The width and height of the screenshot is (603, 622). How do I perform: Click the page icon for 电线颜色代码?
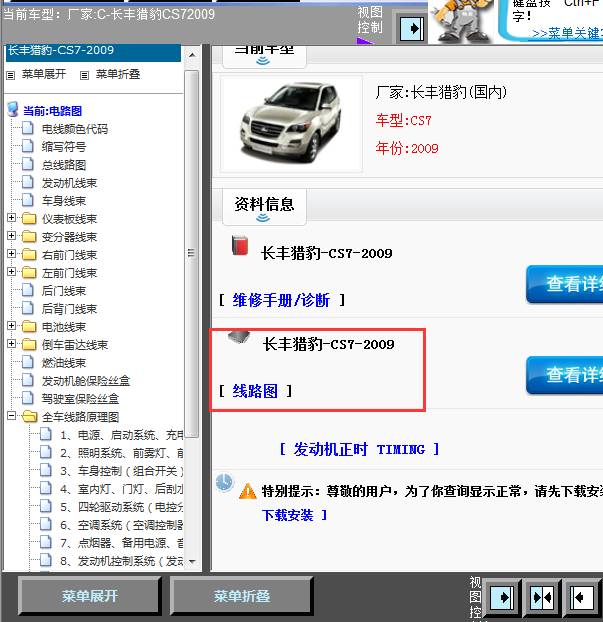[28, 128]
